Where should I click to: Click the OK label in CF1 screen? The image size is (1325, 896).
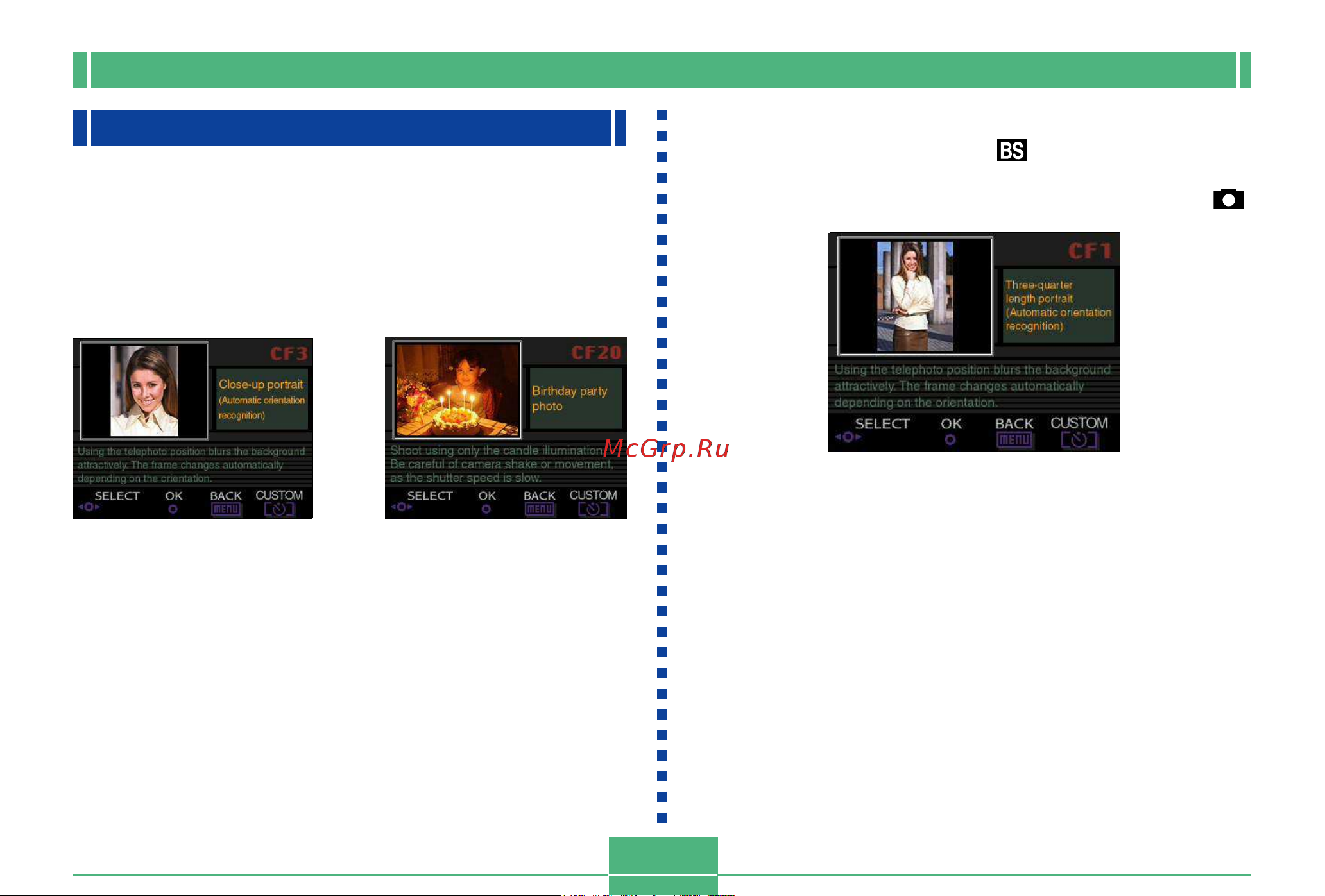(x=951, y=423)
